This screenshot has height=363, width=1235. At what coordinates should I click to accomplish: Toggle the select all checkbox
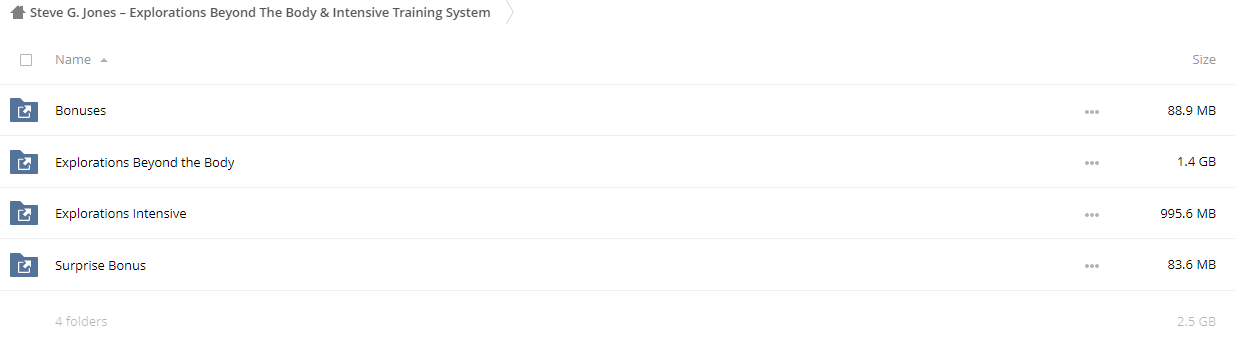pos(26,60)
